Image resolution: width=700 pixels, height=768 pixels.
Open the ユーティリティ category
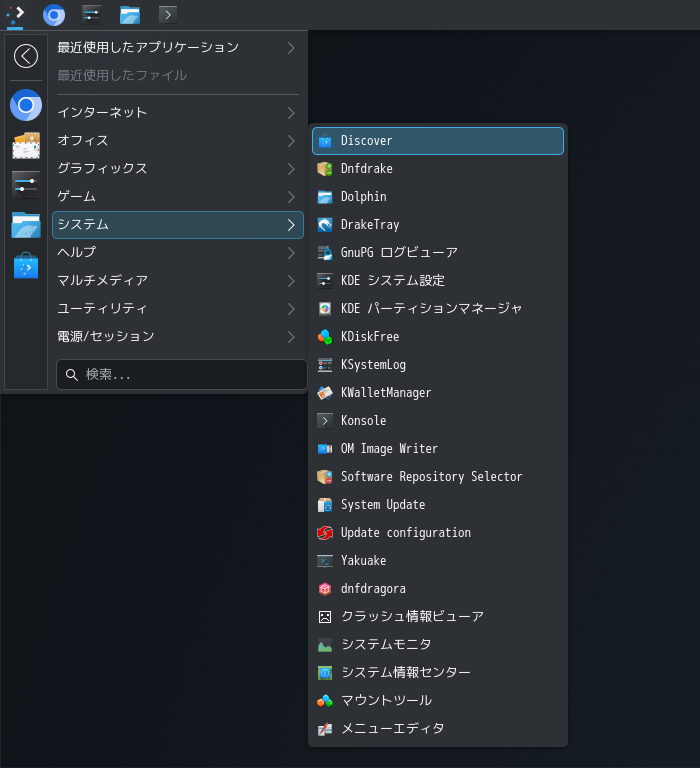[178, 309]
